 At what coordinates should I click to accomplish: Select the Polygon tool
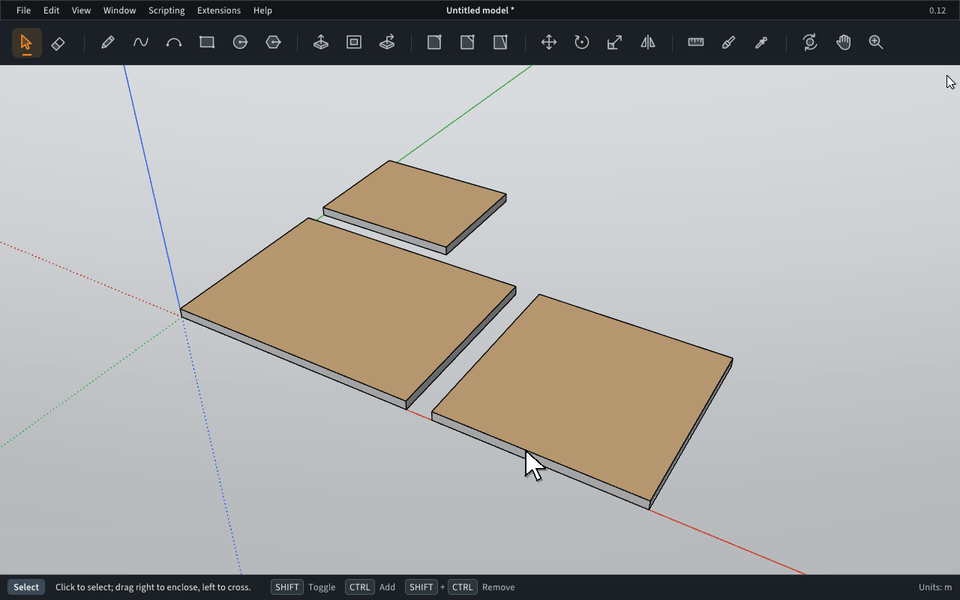[x=273, y=42]
